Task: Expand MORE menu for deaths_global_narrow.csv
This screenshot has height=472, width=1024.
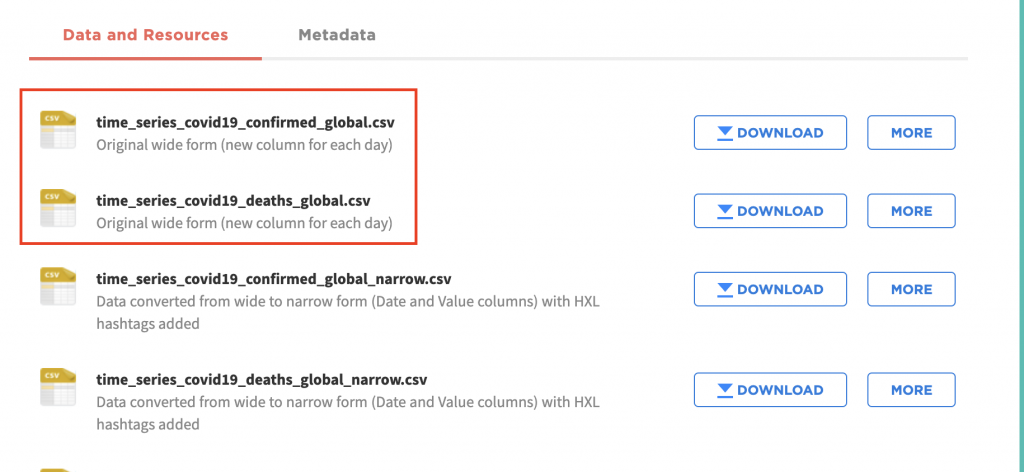Action: (x=911, y=390)
